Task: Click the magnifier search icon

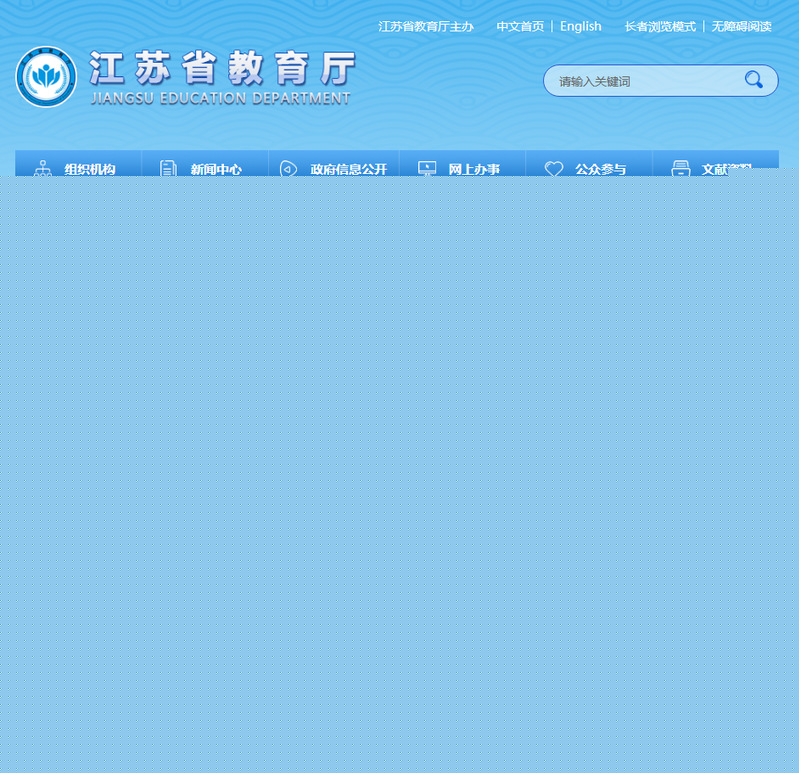Action: [753, 80]
